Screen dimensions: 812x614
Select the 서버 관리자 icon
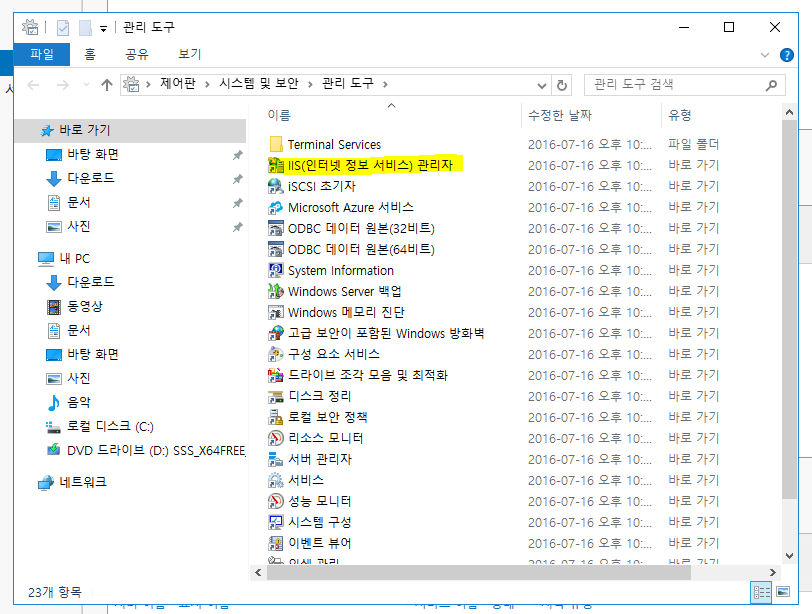click(x=276, y=459)
